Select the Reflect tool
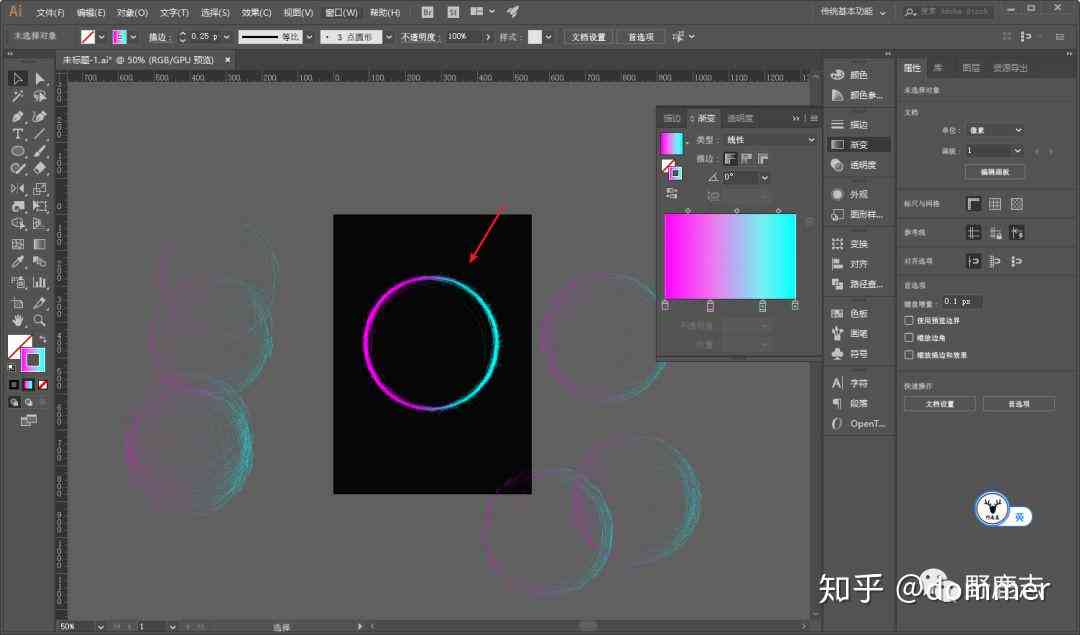Screen dimensions: 1080x635 pyautogui.click(x=18, y=188)
